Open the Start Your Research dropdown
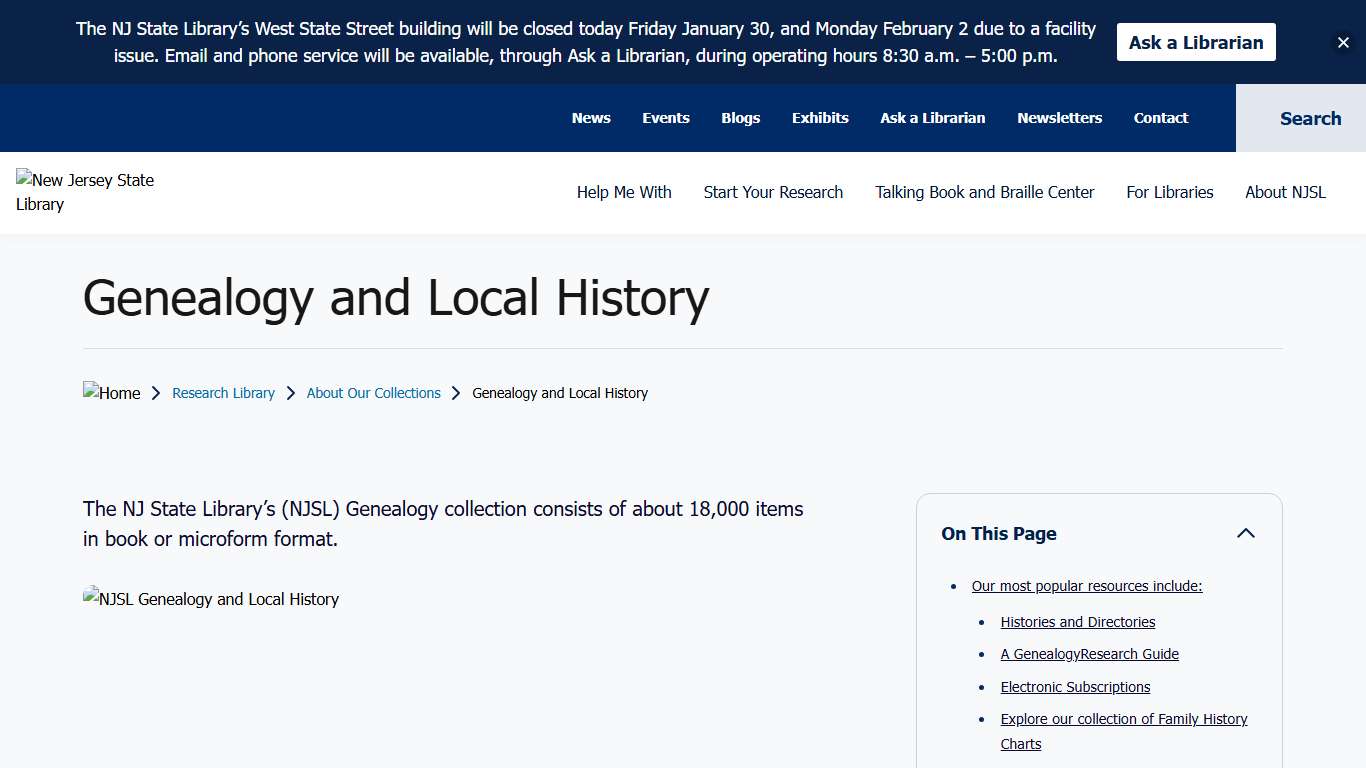This screenshot has height=768, width=1366. pos(773,192)
